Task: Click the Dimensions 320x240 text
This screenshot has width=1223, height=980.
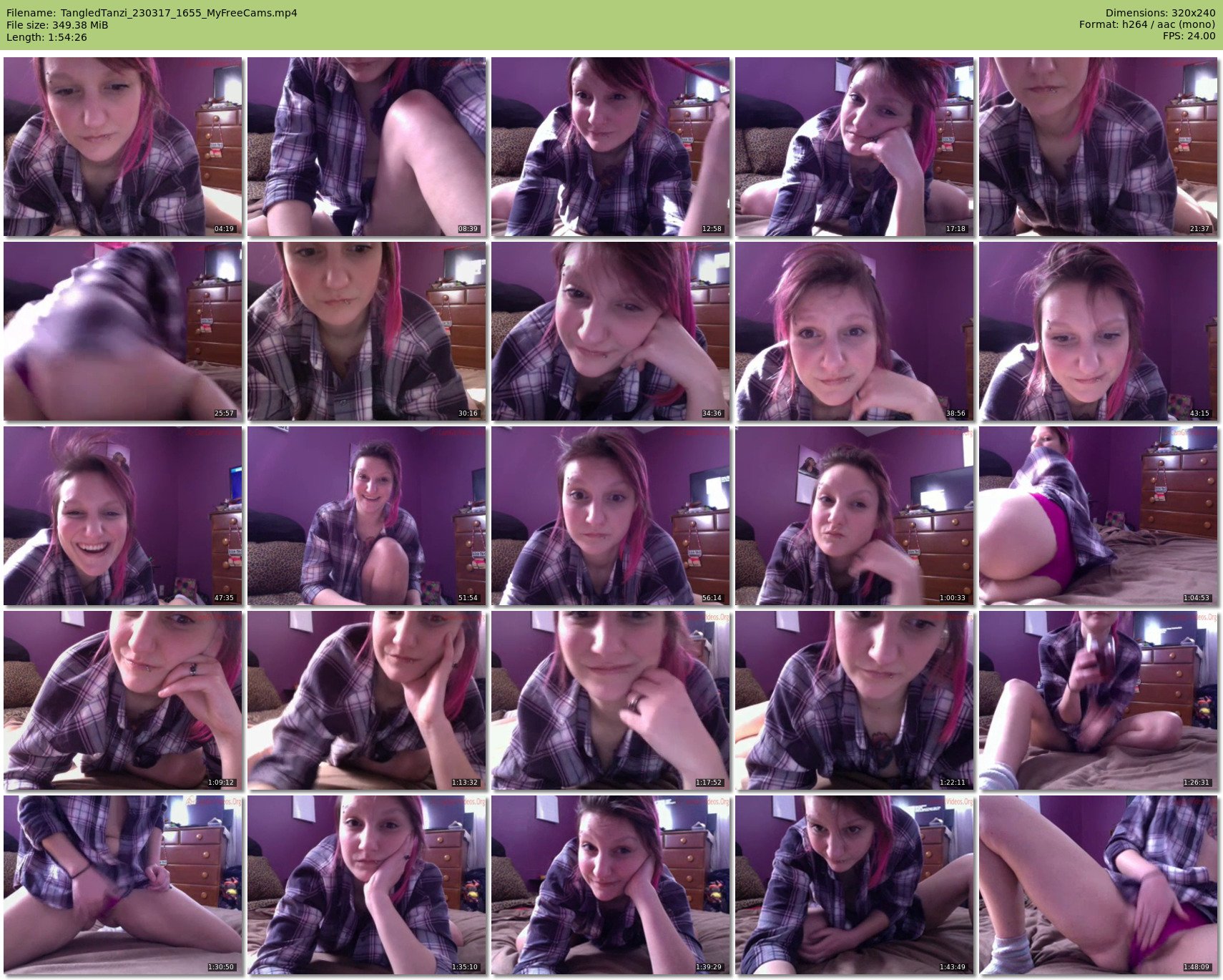Action: point(1160,13)
